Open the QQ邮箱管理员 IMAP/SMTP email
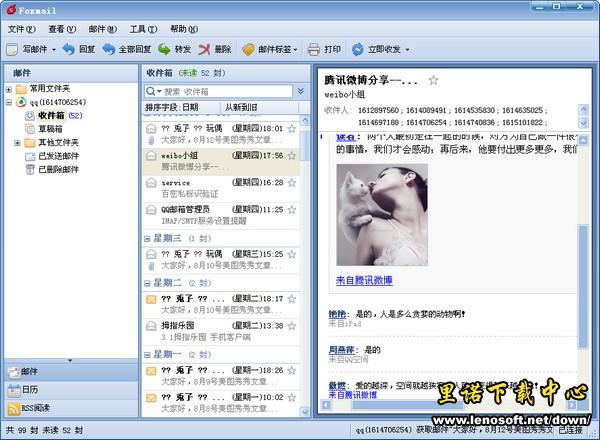 tap(221, 215)
